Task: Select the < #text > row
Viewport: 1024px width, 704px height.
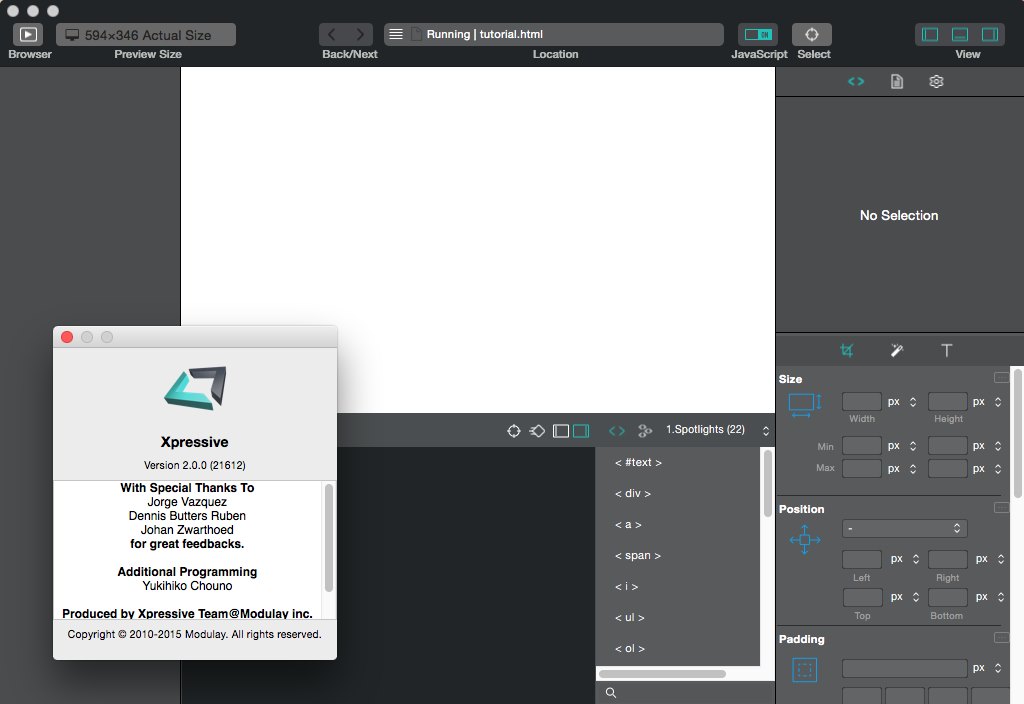Action: pos(677,462)
